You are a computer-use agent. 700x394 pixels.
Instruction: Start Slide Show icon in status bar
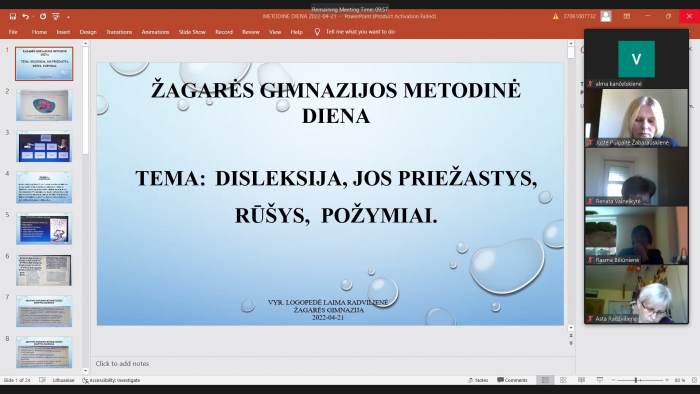pyautogui.click(x=600, y=380)
